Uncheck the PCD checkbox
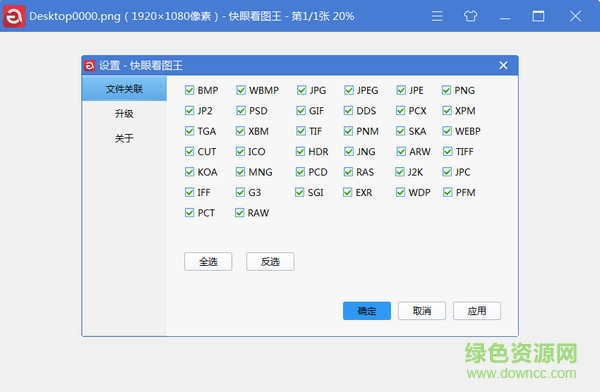 point(300,172)
